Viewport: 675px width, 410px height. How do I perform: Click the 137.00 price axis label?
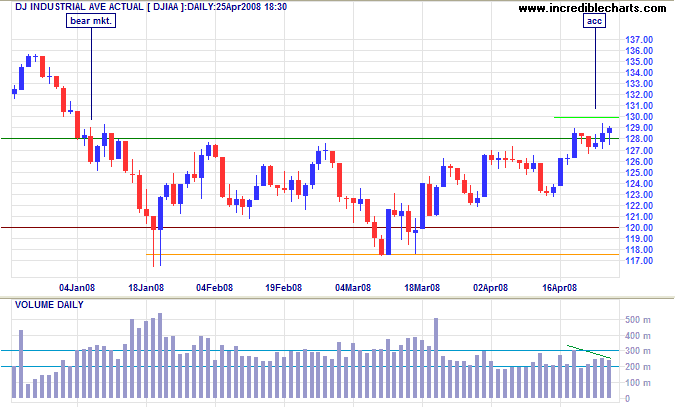tap(639, 40)
